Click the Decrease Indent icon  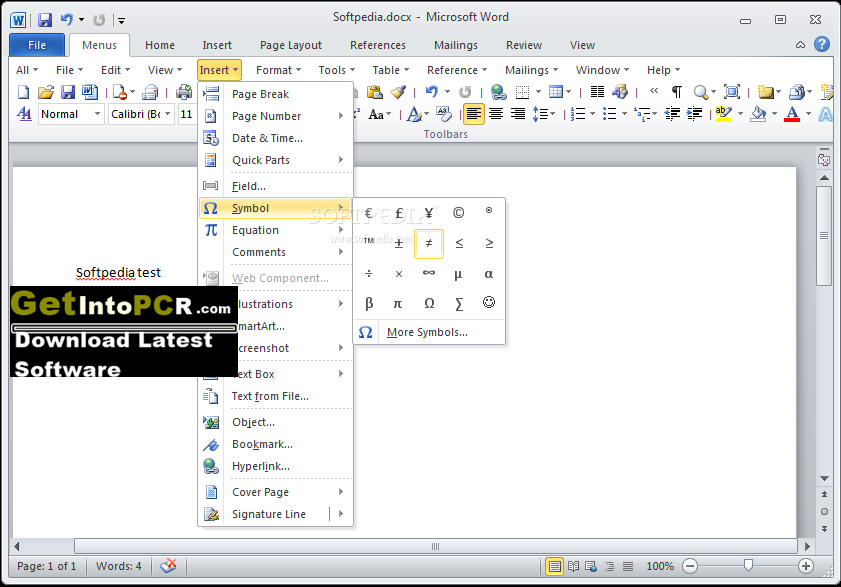tap(672, 114)
